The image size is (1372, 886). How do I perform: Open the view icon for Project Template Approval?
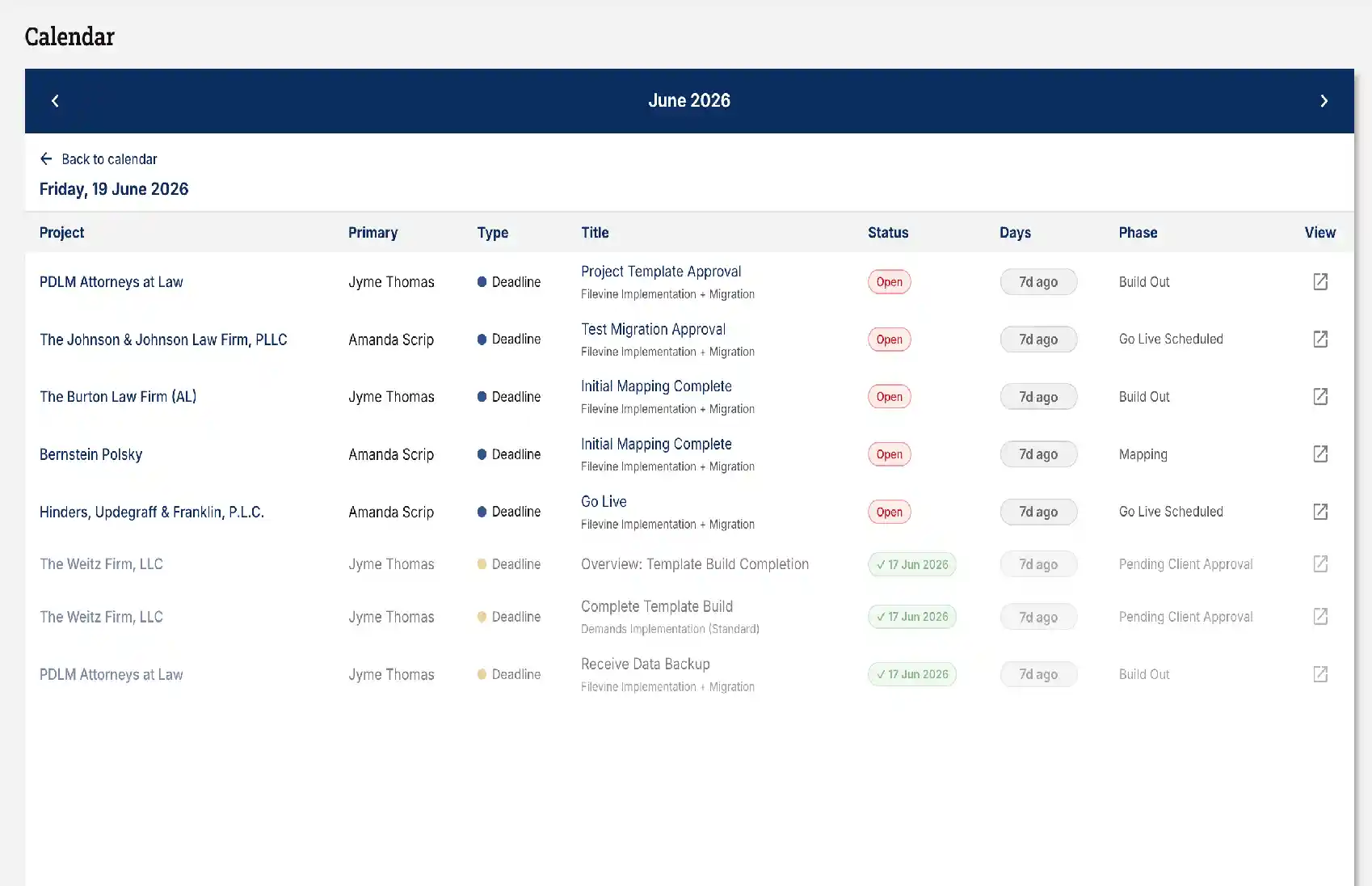[1320, 281]
